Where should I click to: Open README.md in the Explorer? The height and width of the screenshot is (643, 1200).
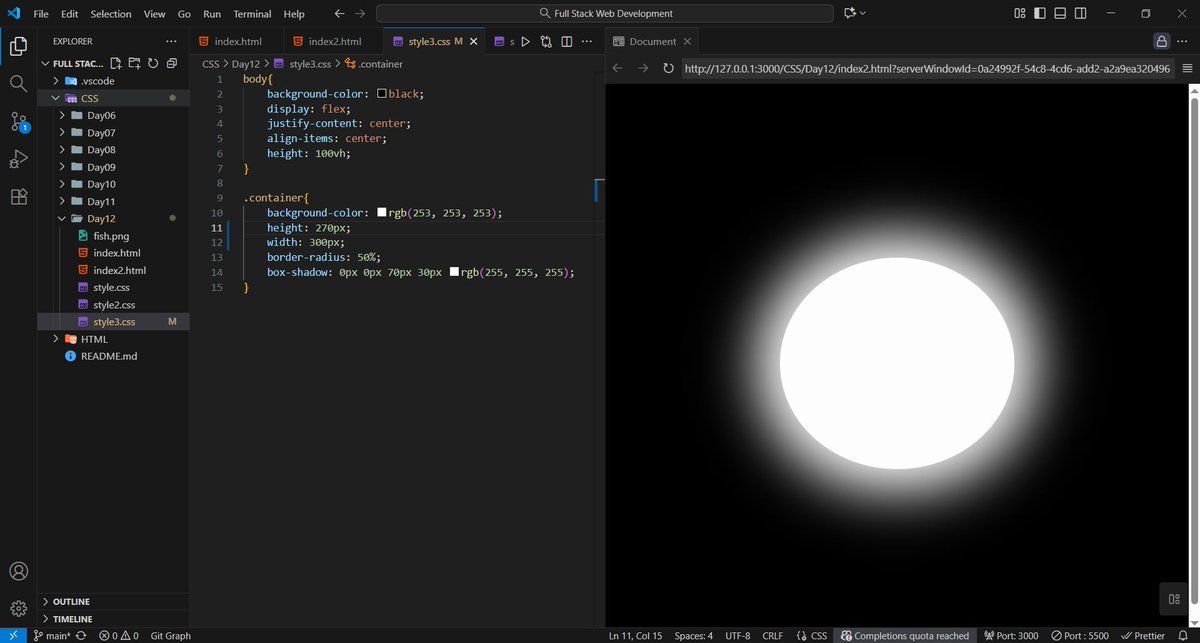(108, 356)
